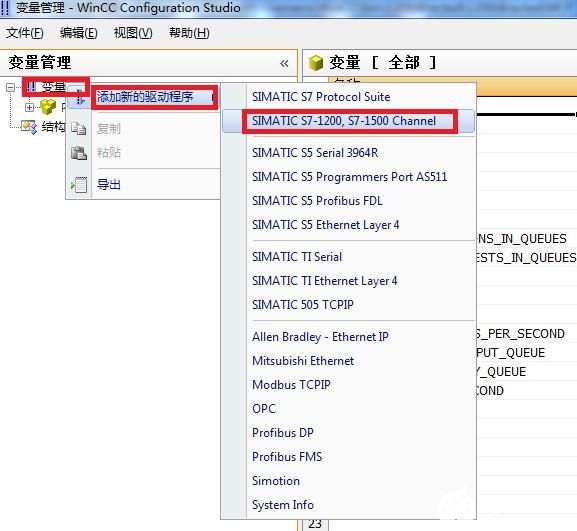Expand the yellow cubes tree node
This screenshot has height=531, width=577.
(29, 107)
